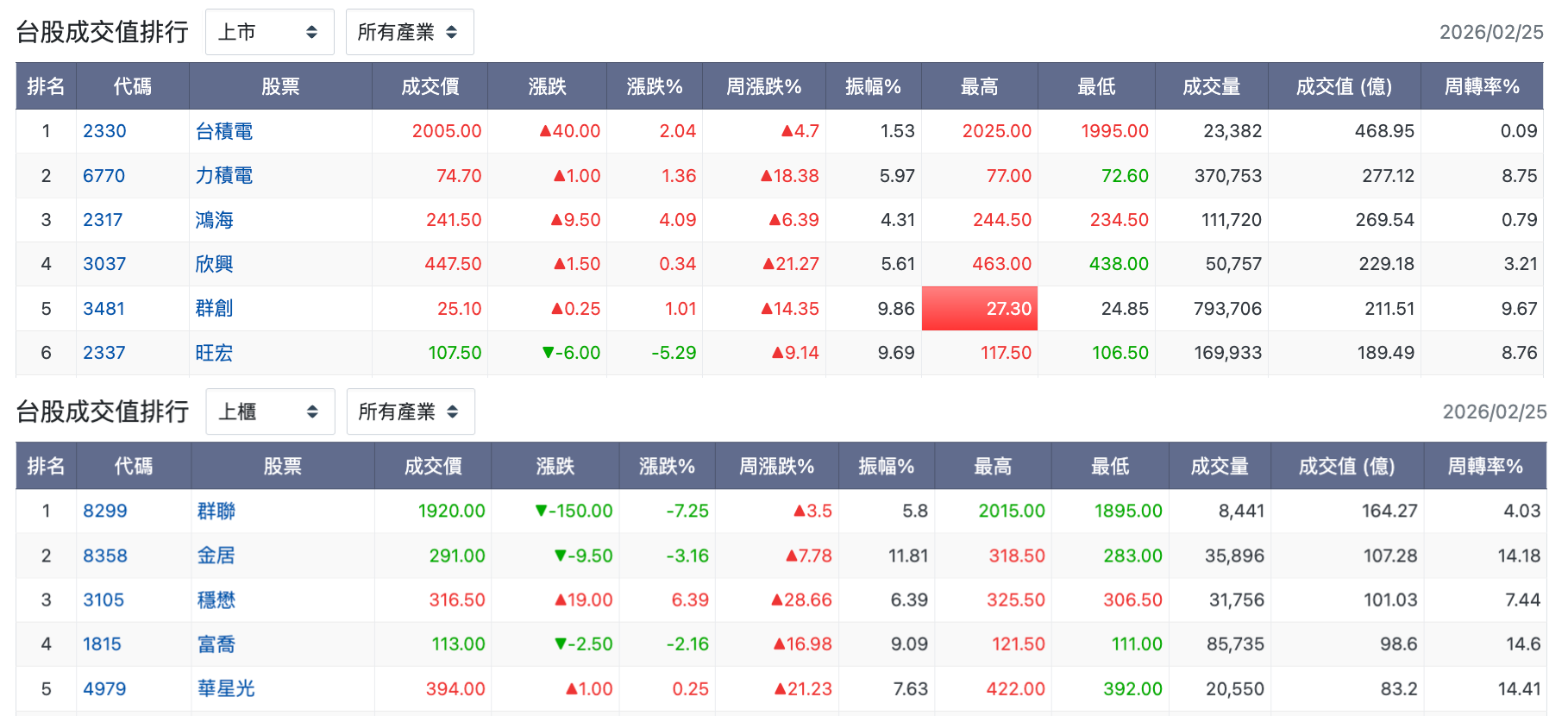Screen dimensions: 1568x716
Task: Open stock code link 3481
Action: point(103,309)
